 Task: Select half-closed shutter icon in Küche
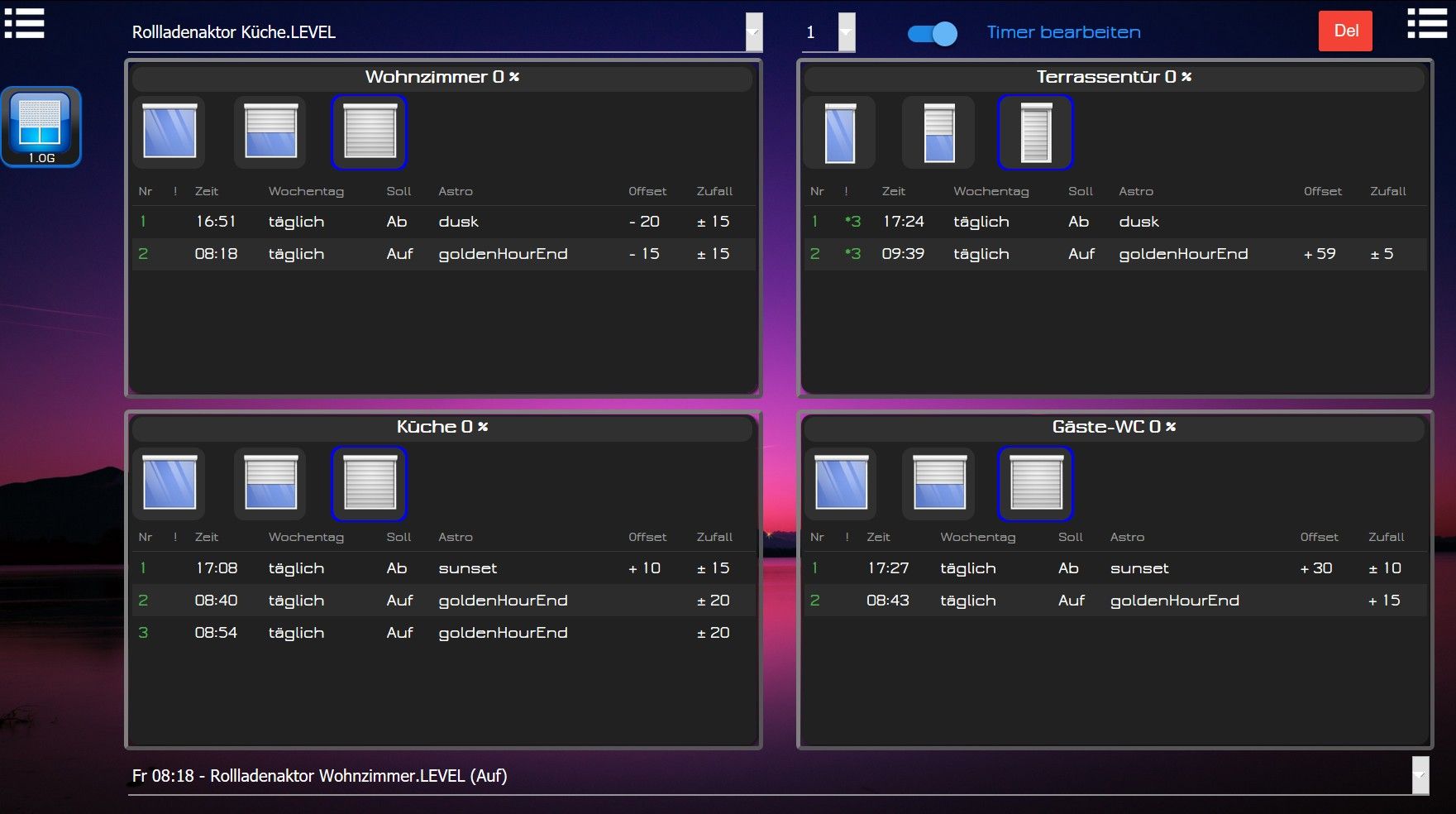click(x=270, y=483)
